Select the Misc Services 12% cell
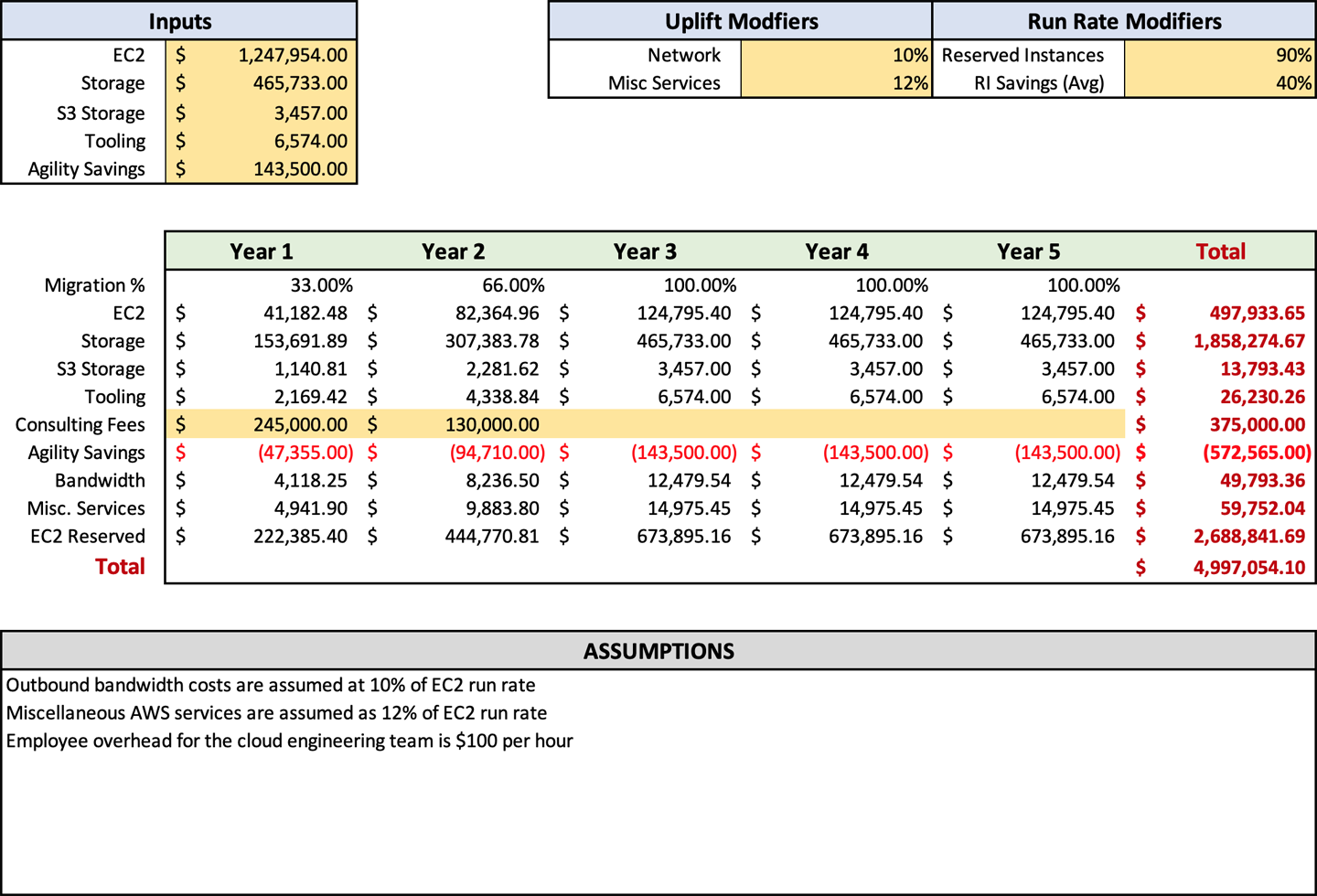The image size is (1317, 896). tap(836, 83)
